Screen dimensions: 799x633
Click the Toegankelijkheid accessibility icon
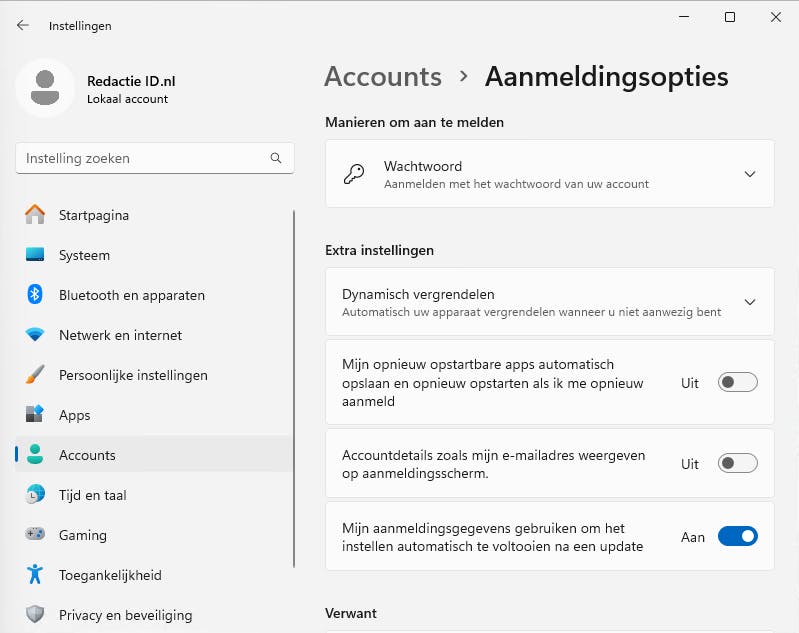pyautogui.click(x=35, y=575)
